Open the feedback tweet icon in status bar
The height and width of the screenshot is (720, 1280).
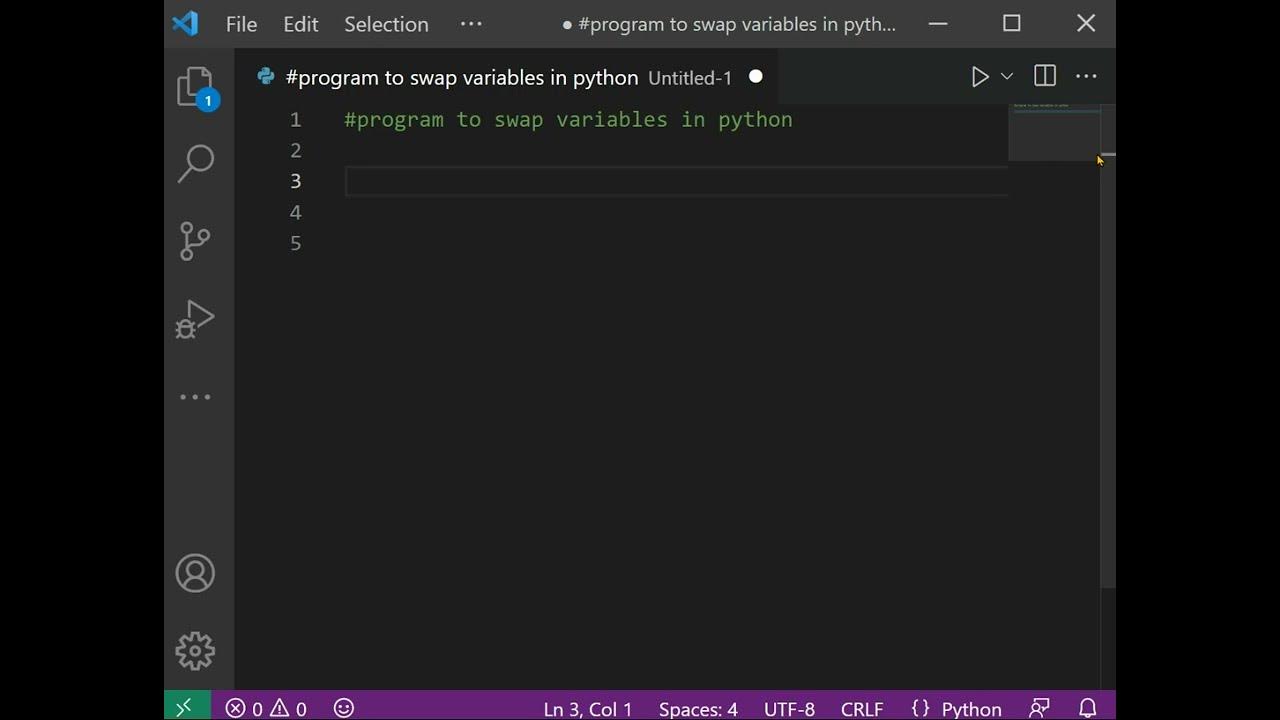click(x=1040, y=708)
